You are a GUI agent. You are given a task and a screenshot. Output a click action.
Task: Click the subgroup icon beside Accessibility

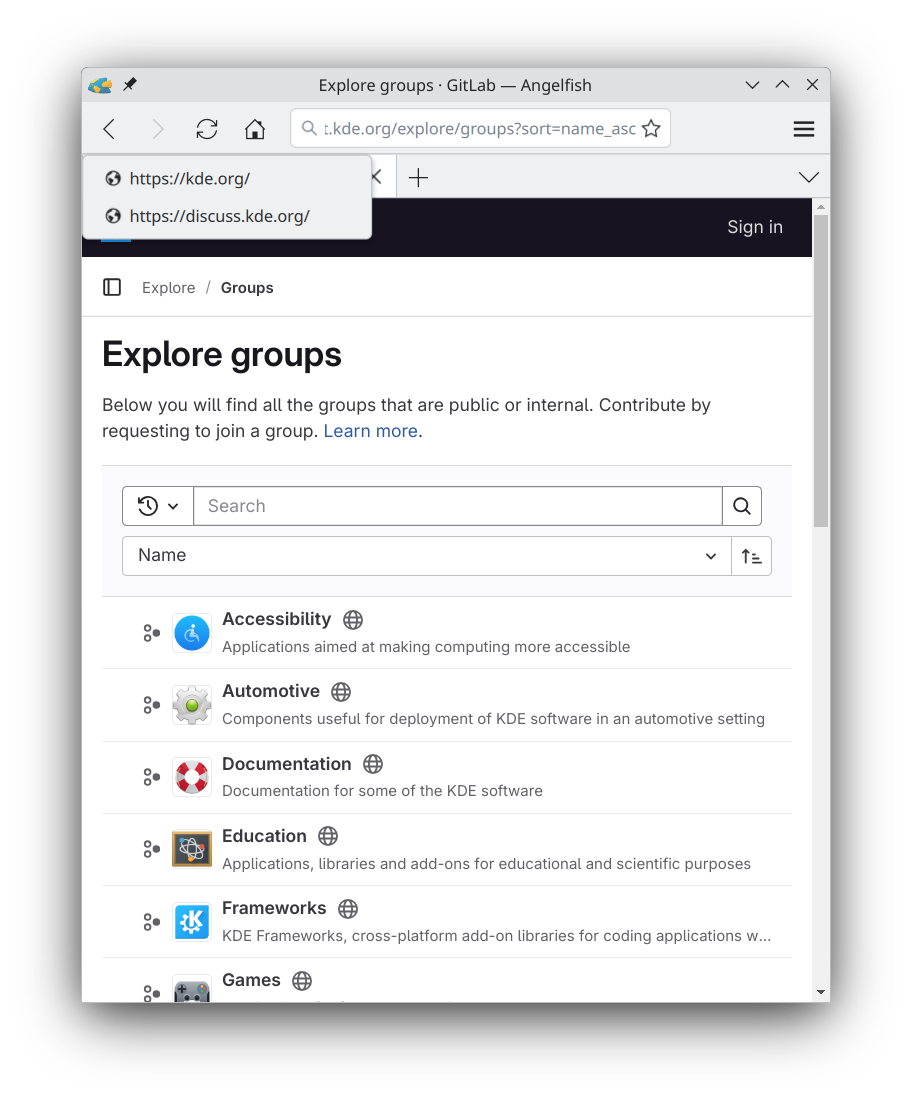click(151, 634)
